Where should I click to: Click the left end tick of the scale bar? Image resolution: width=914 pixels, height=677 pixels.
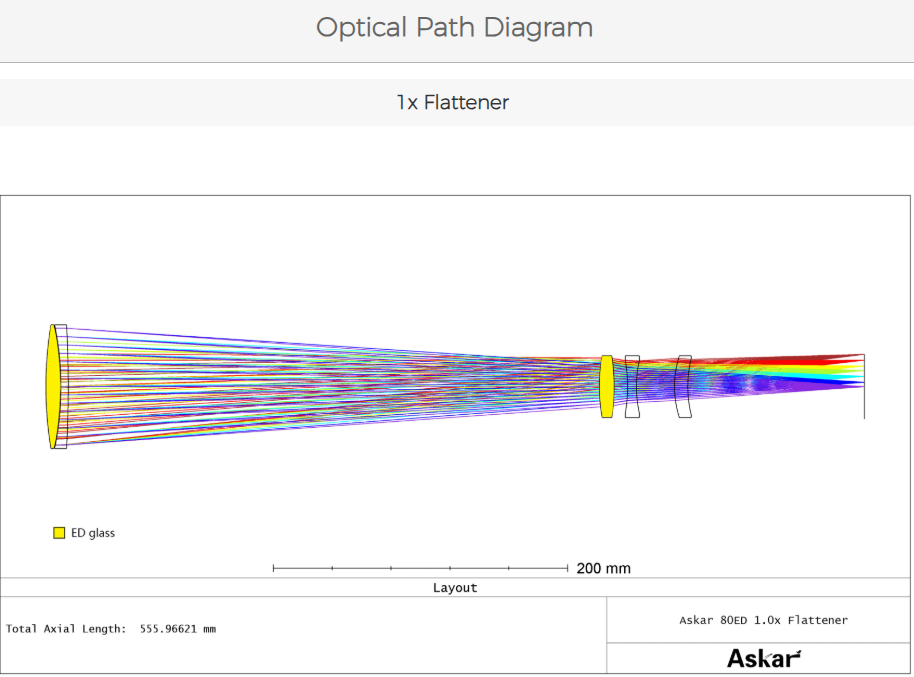[x=274, y=568]
